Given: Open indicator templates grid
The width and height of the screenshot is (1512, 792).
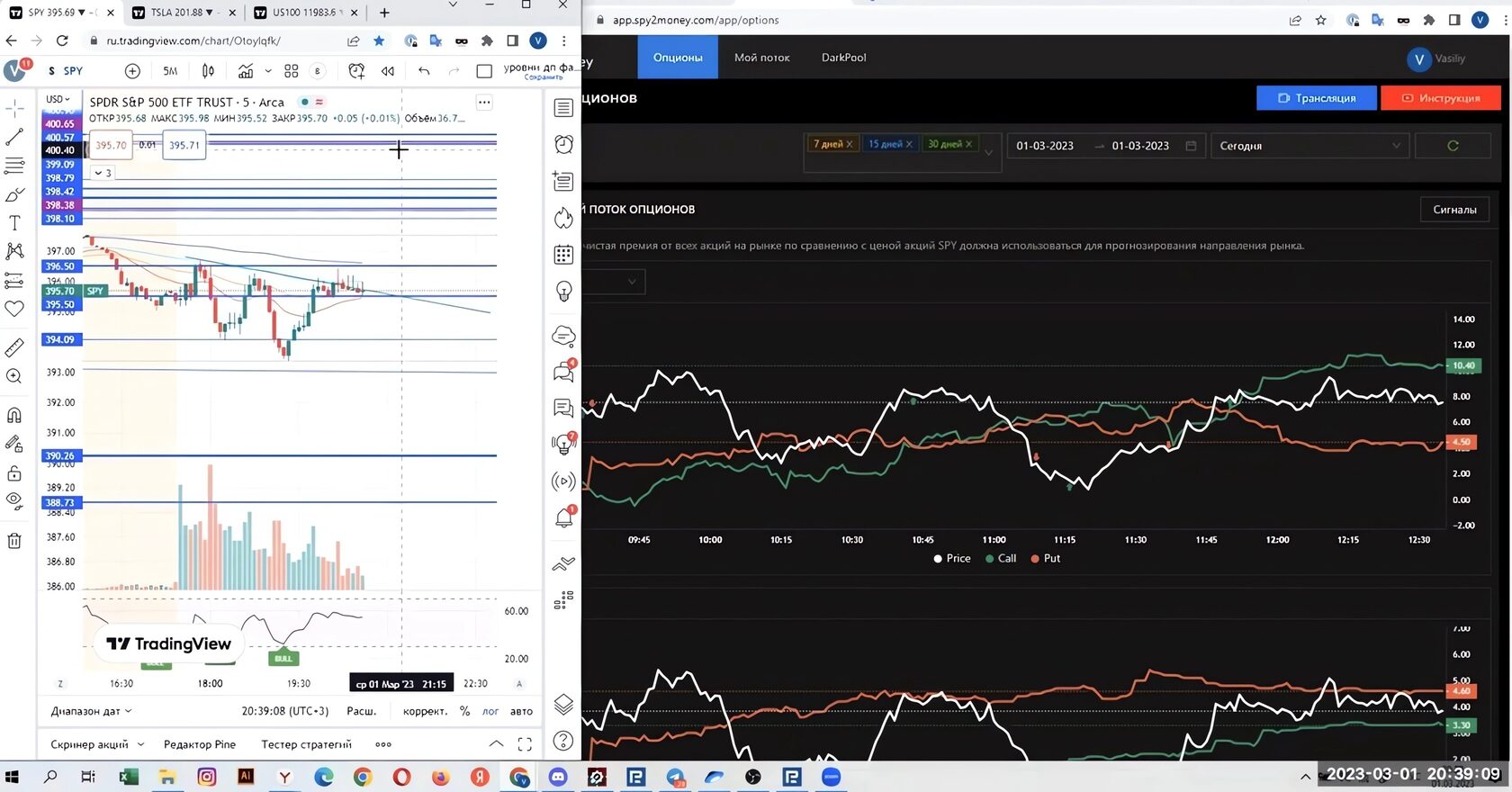Looking at the screenshot, I should 292,71.
